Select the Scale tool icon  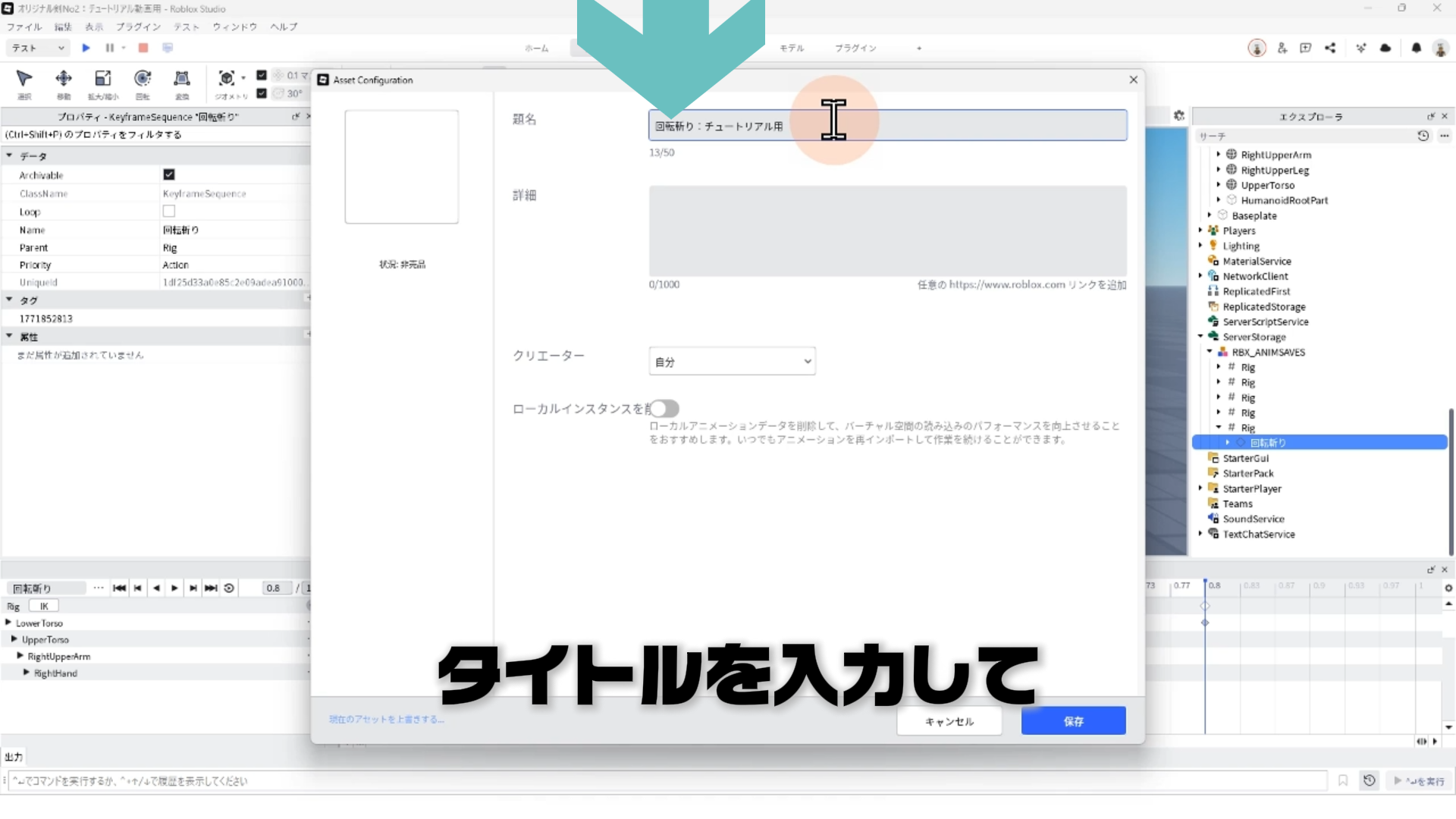tap(102, 78)
